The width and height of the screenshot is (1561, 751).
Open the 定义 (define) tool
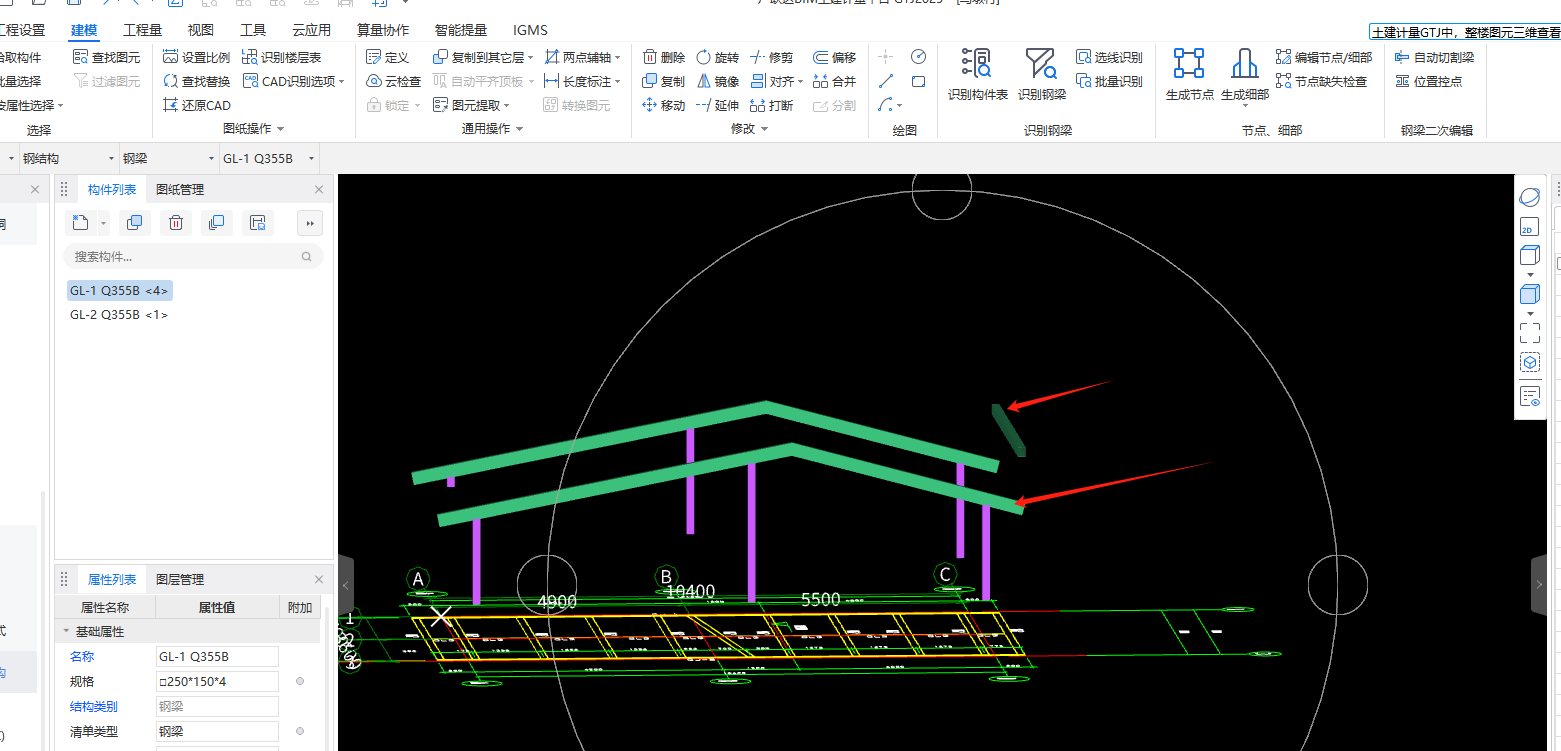tap(388, 58)
